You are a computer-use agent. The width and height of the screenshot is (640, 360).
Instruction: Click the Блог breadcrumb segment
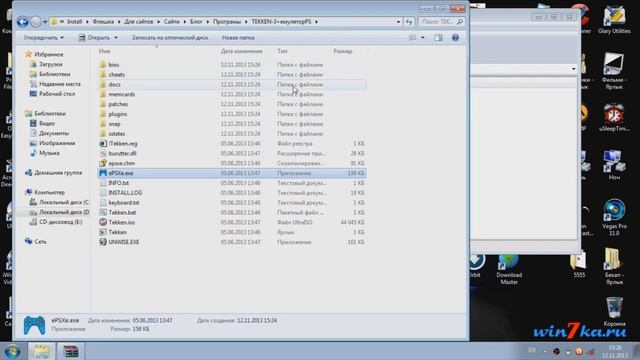(196, 22)
